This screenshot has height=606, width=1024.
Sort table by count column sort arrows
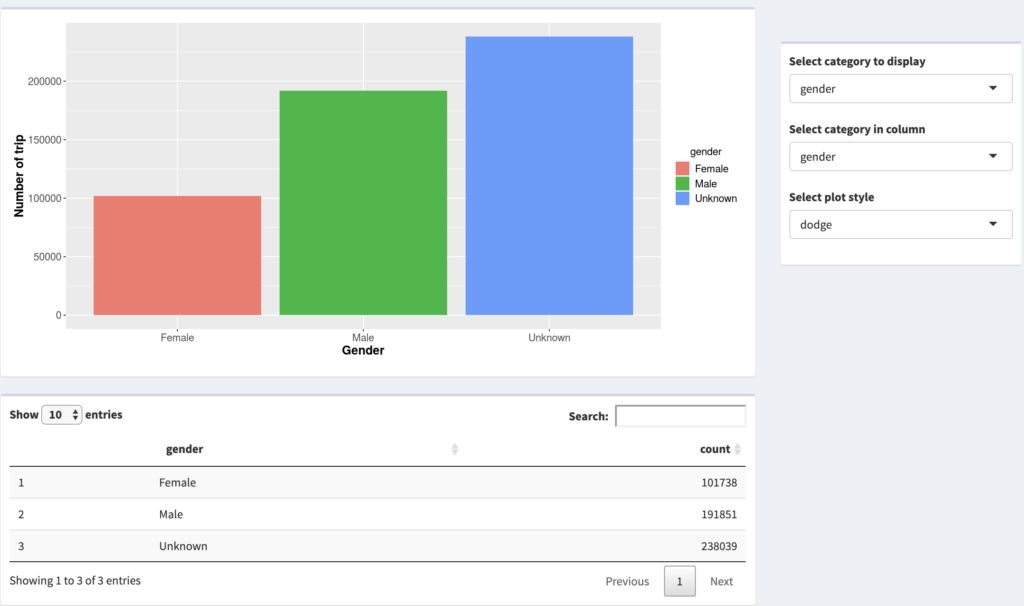[737, 449]
